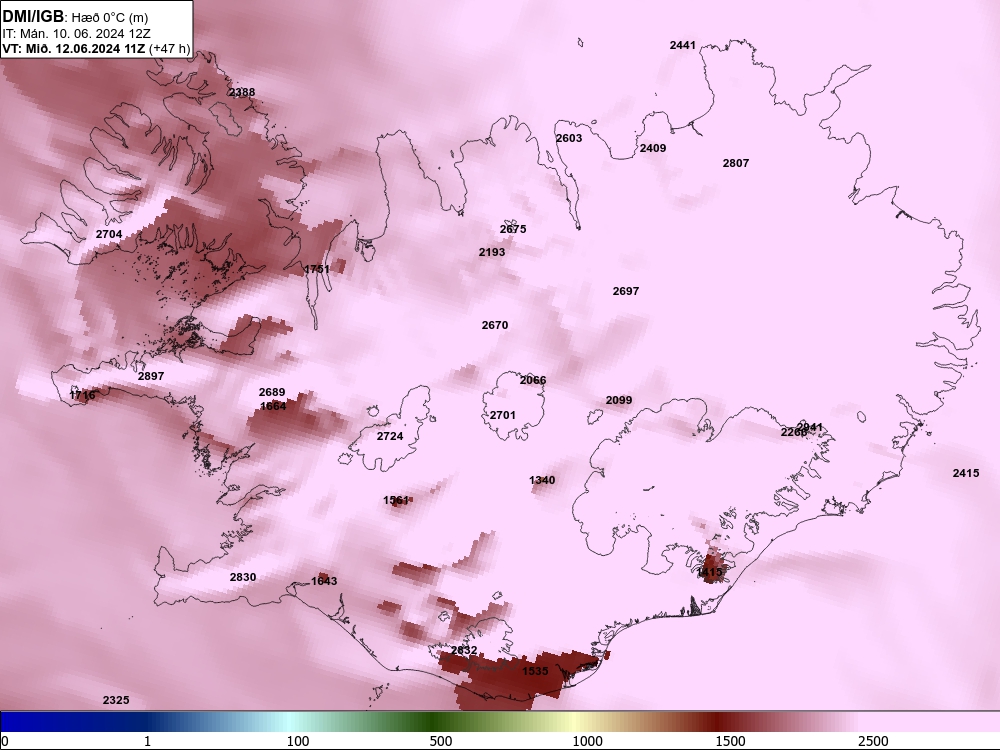
Task: Click the 2670 height label
Action: point(495,325)
